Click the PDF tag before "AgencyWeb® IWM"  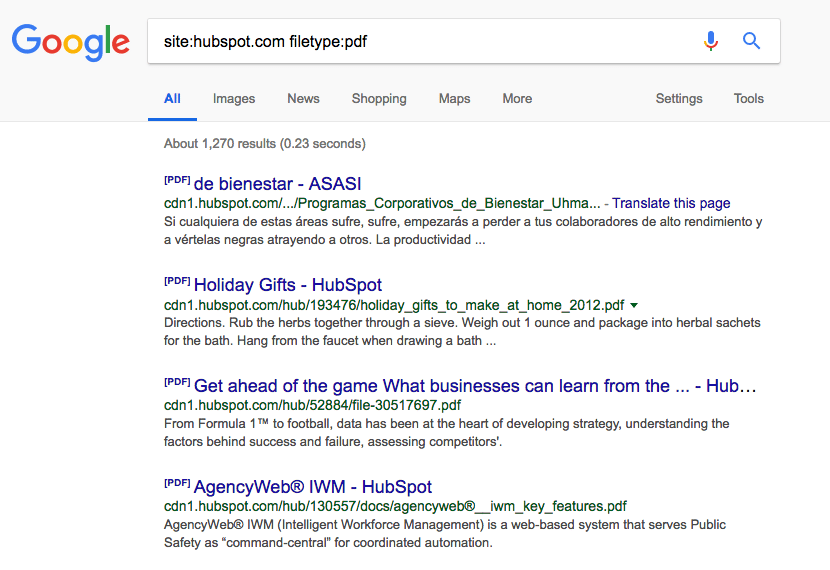coord(177,483)
